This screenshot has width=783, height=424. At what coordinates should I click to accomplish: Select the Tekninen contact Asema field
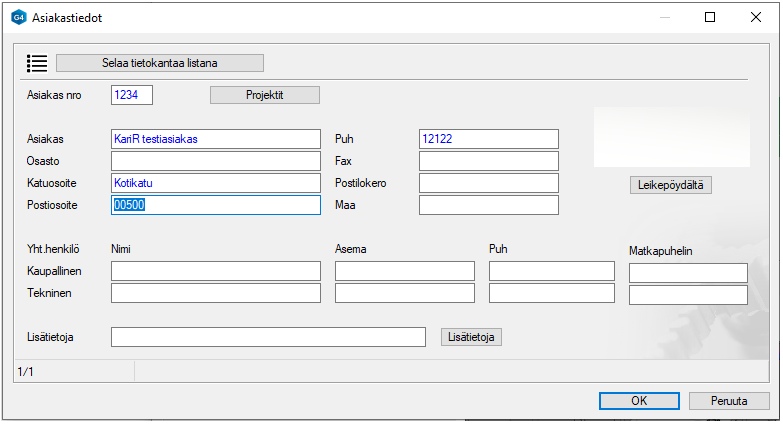point(404,293)
